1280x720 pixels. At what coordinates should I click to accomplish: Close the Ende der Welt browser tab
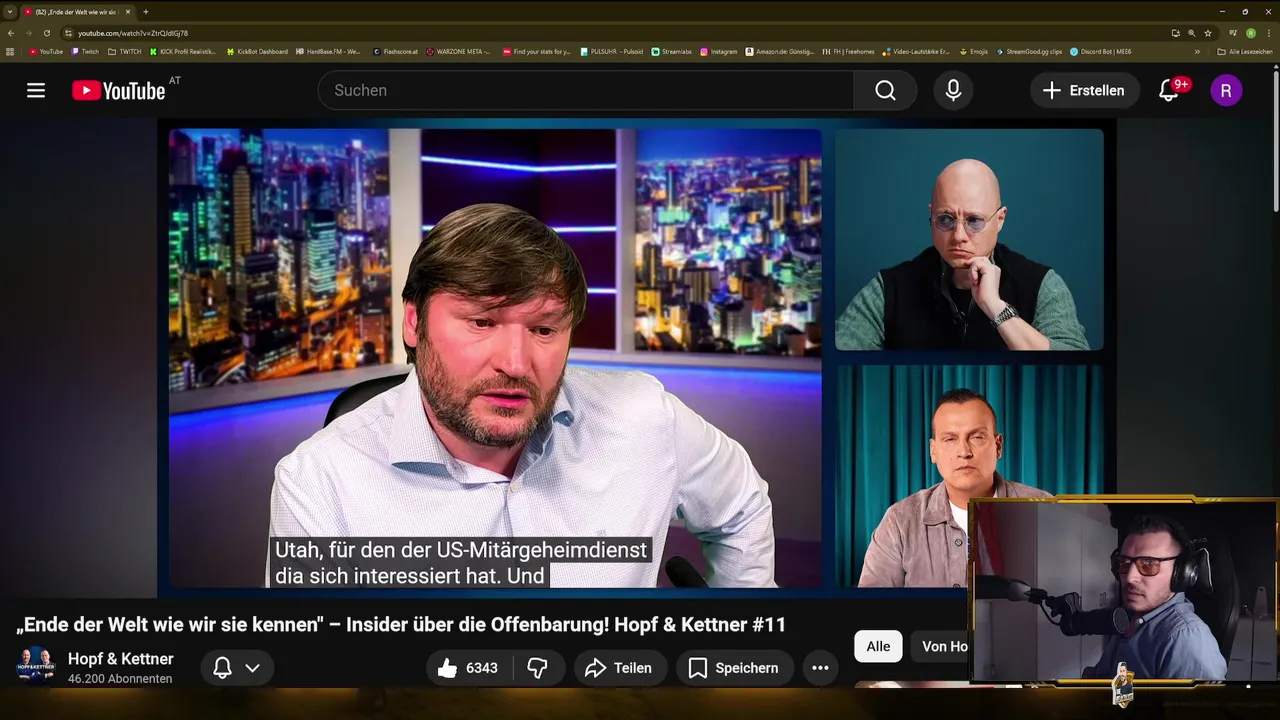point(128,12)
